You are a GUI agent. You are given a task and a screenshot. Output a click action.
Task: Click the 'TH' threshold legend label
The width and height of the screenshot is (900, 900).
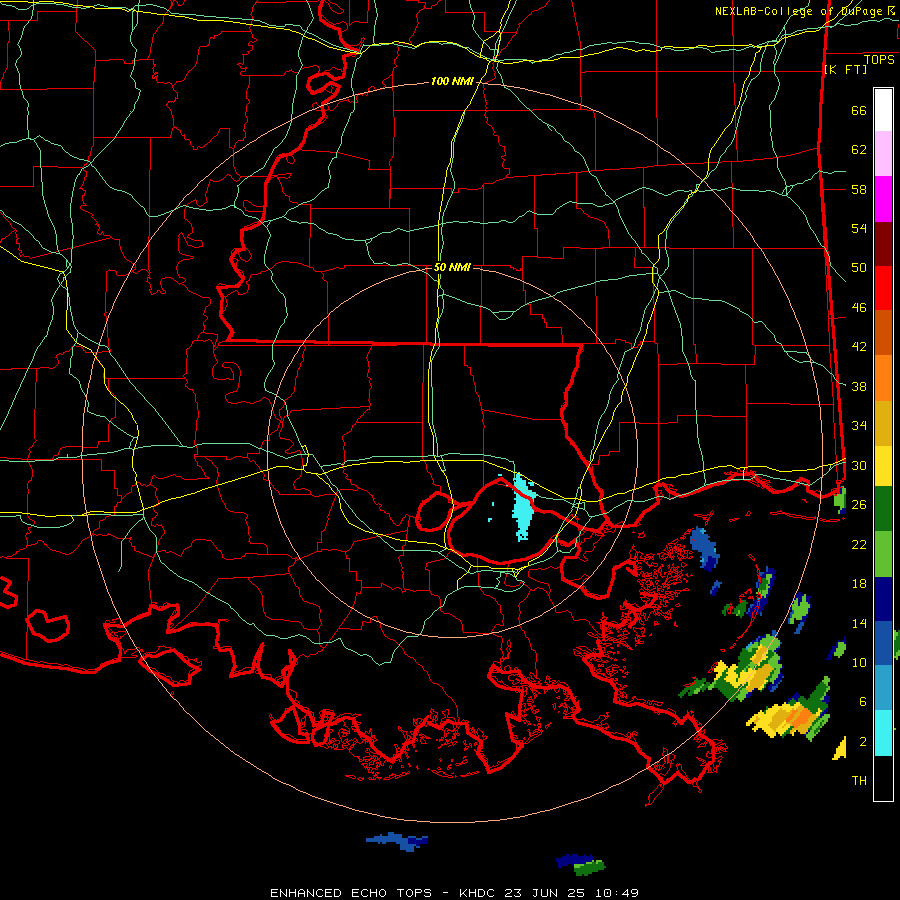point(859,781)
